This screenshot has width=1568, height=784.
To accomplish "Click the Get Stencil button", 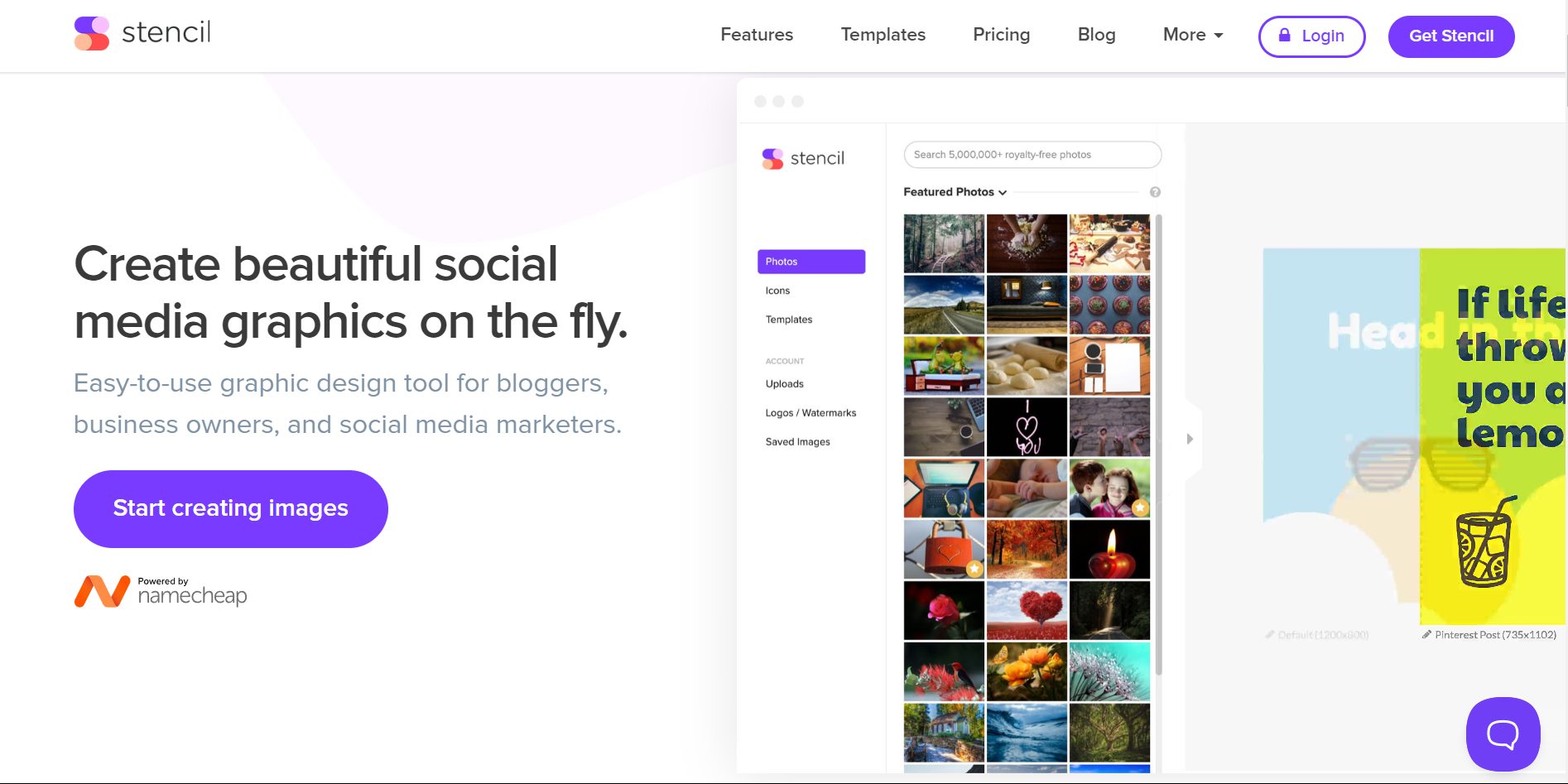I will [x=1451, y=36].
